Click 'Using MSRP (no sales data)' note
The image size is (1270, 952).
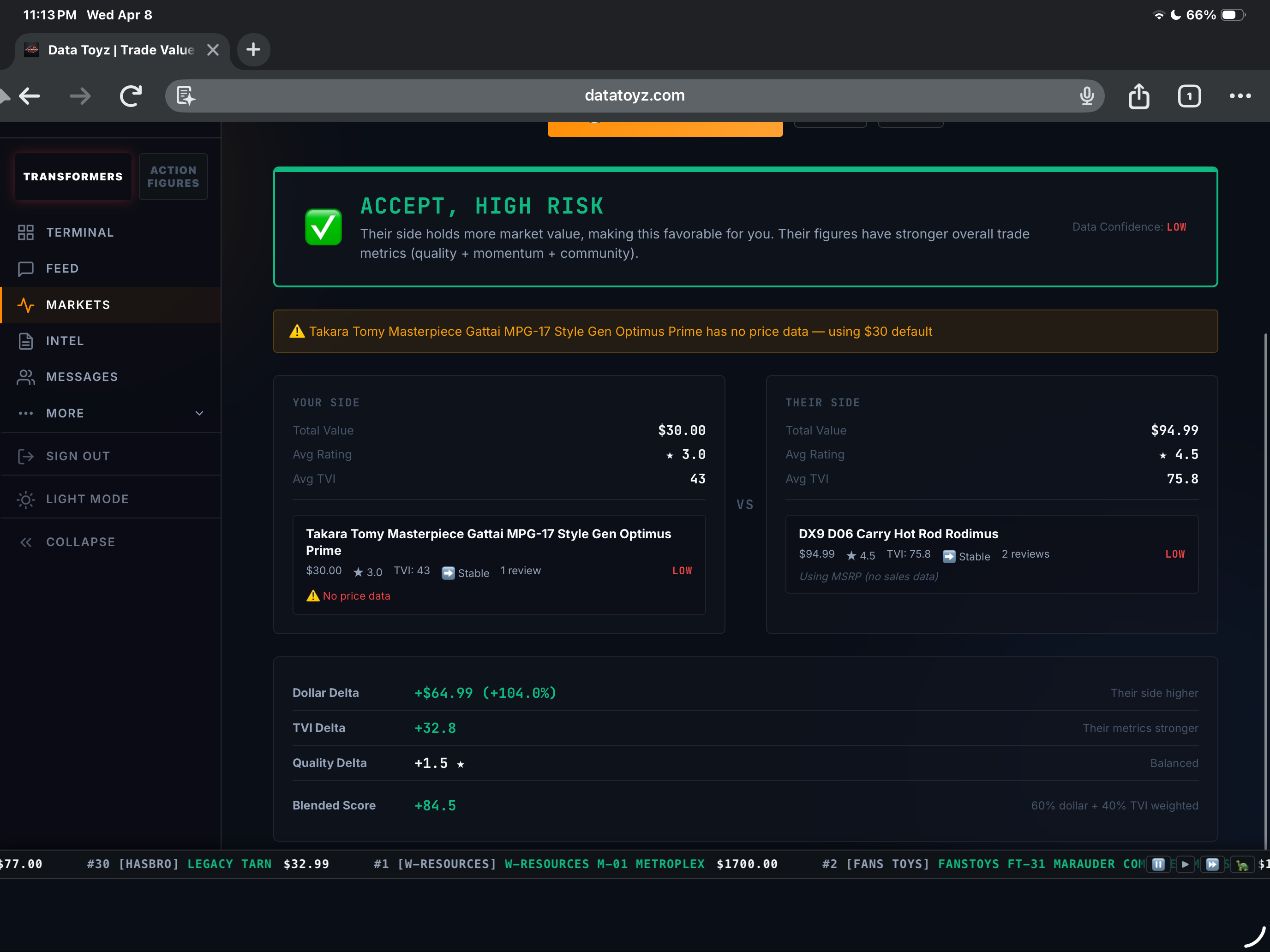(x=869, y=576)
